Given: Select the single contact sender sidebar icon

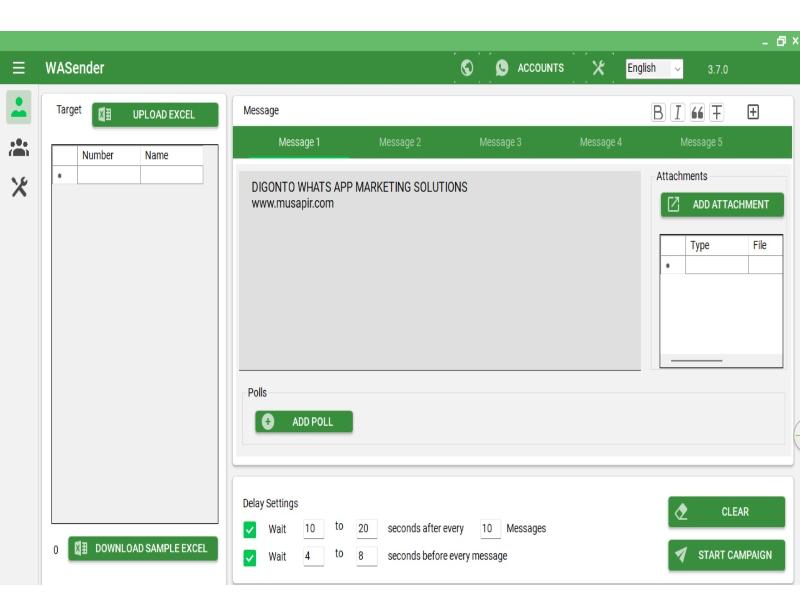Looking at the screenshot, I should coord(18,107).
